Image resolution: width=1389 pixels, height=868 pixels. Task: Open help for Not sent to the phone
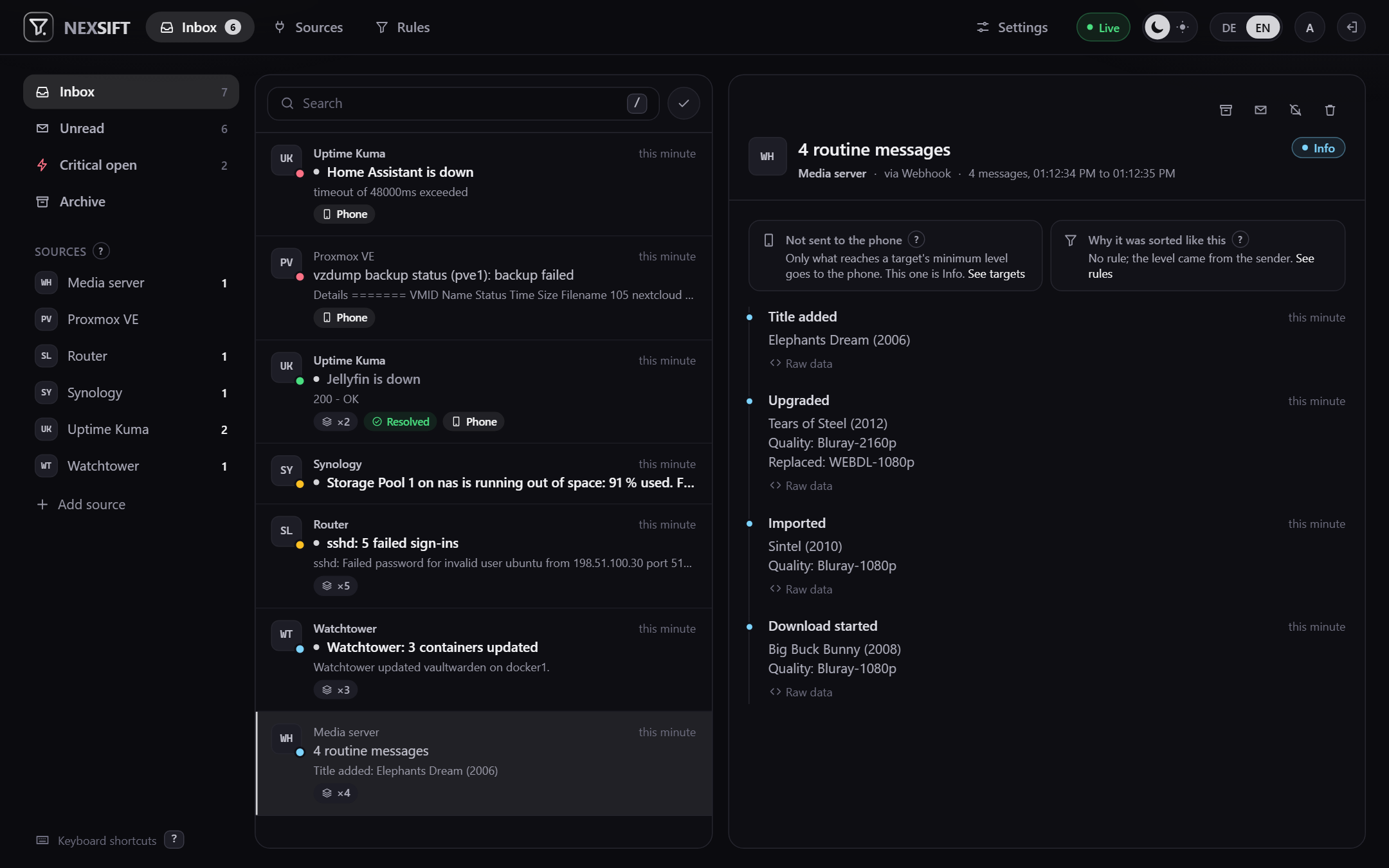[916, 240]
